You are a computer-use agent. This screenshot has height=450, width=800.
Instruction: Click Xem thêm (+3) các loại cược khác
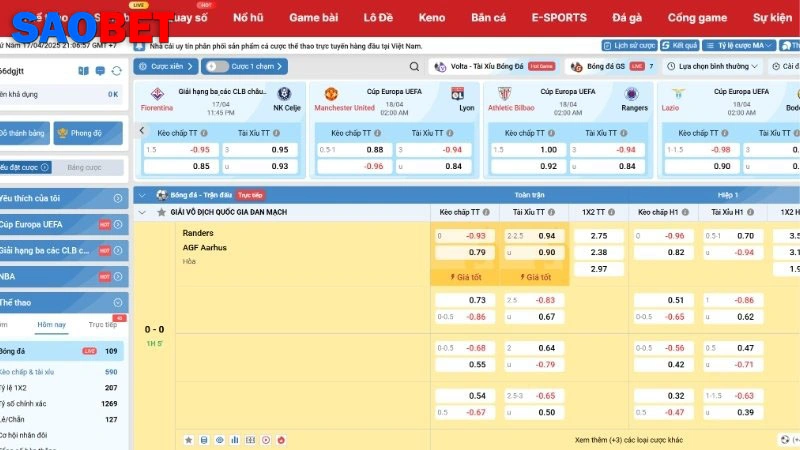629,440
